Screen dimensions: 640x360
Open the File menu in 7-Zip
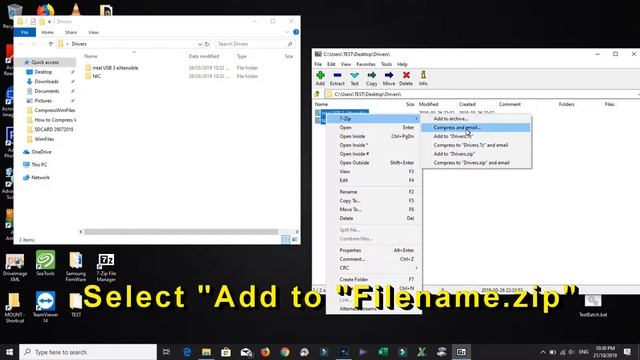(x=318, y=64)
